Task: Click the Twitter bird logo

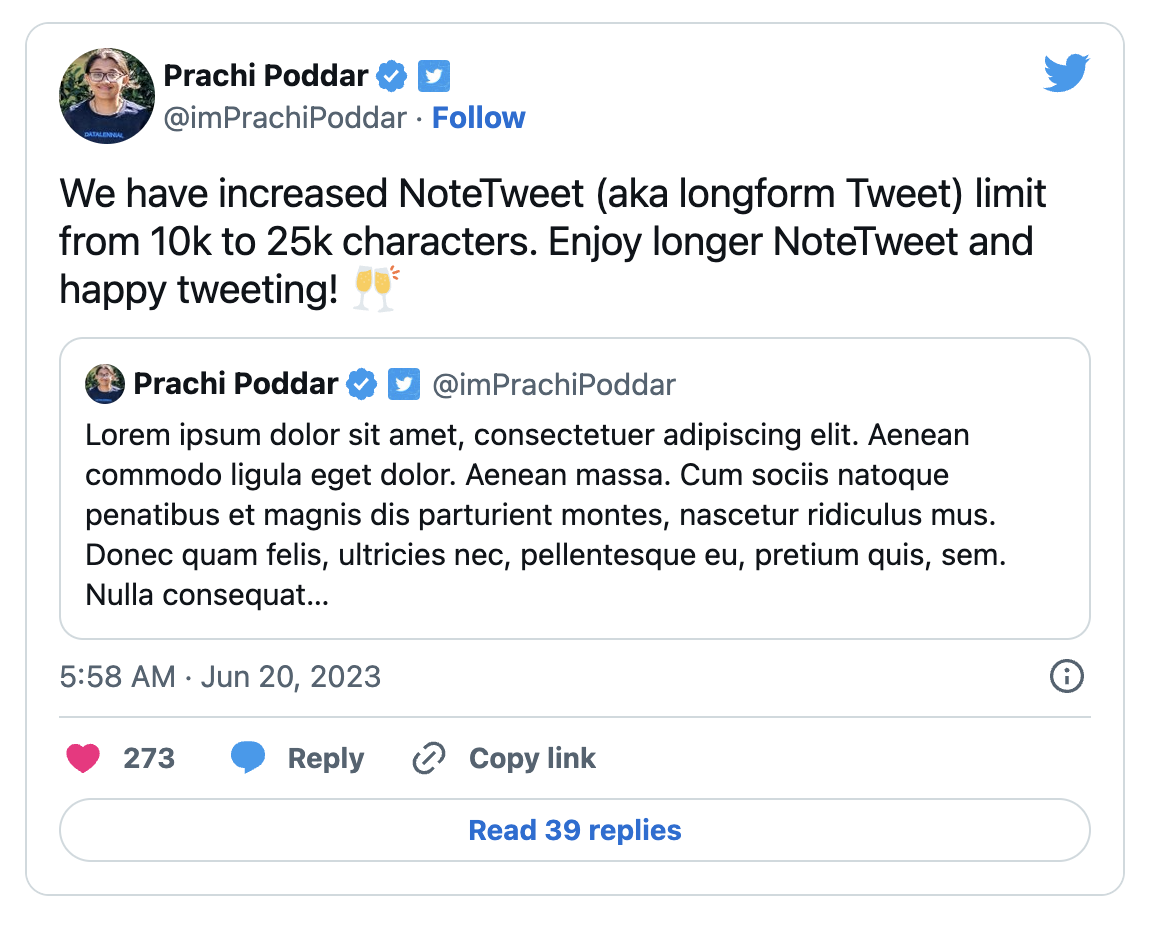Action: (x=1066, y=74)
